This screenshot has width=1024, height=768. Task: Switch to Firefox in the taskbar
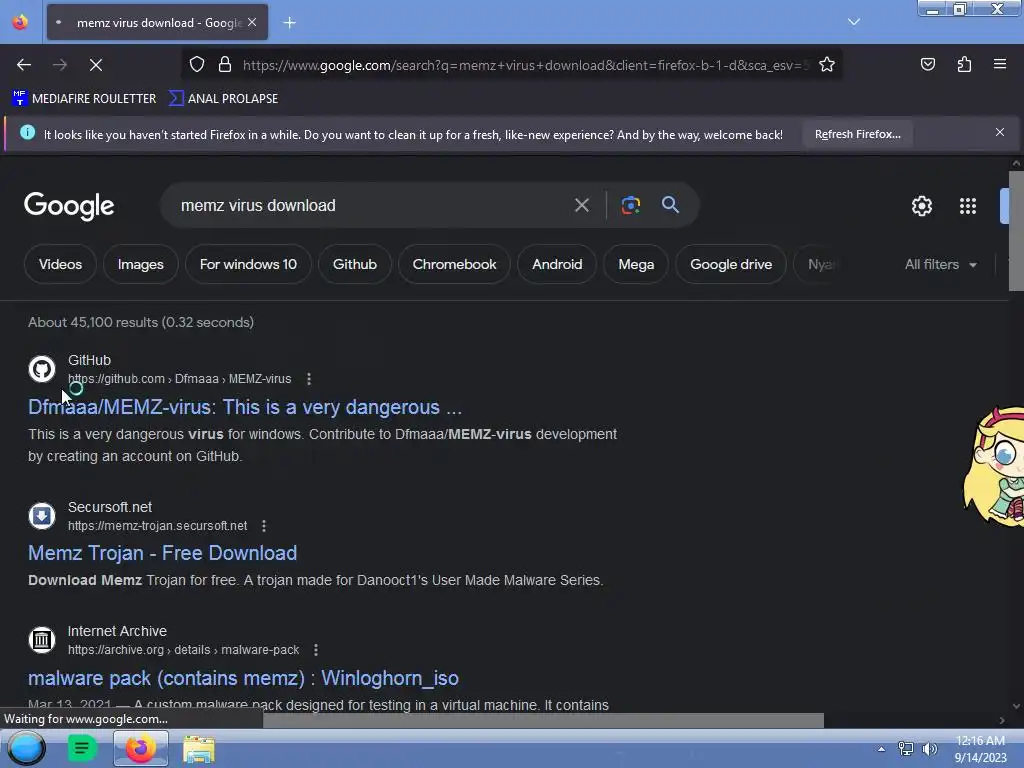pos(140,748)
